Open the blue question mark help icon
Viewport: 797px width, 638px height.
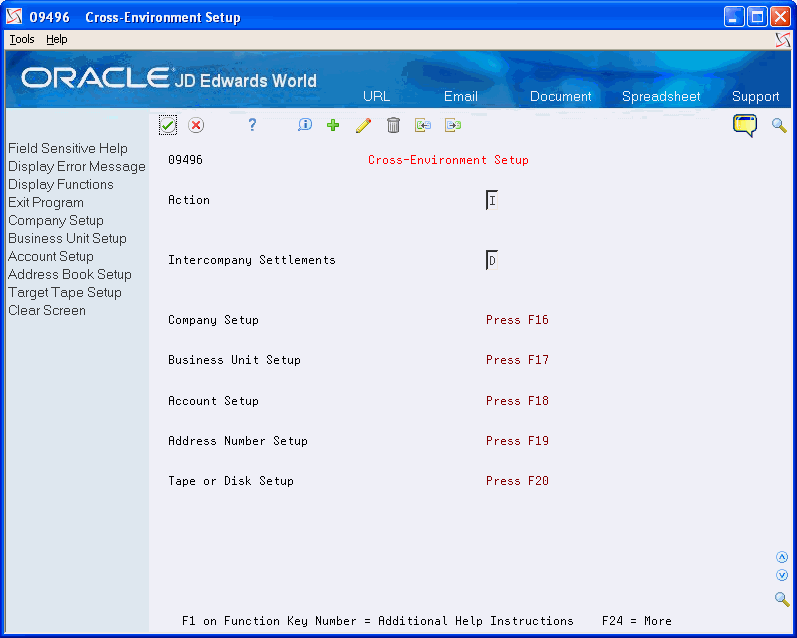pyautogui.click(x=252, y=125)
